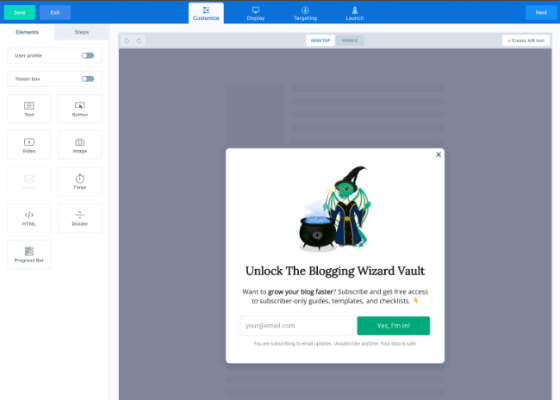Add a Button element

pos(80,109)
